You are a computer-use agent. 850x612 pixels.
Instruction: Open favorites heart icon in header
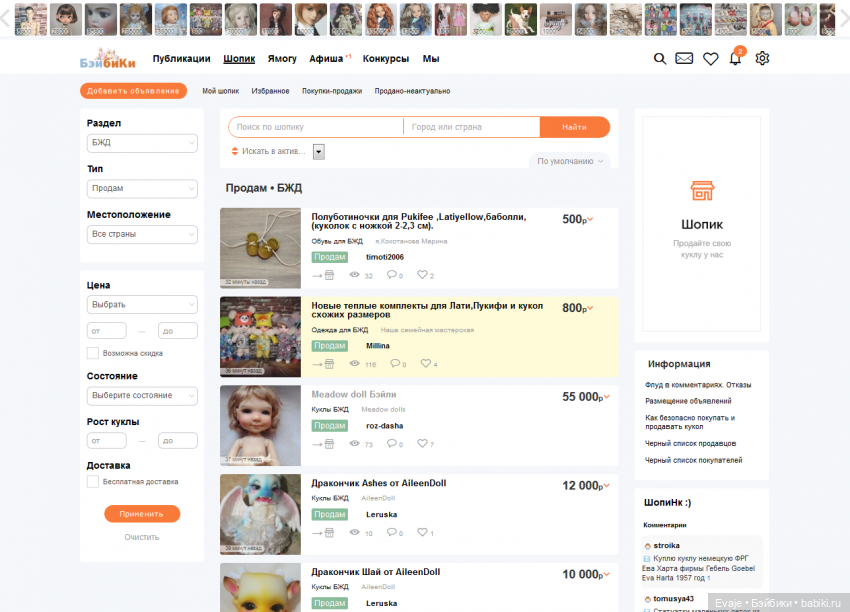(x=711, y=59)
